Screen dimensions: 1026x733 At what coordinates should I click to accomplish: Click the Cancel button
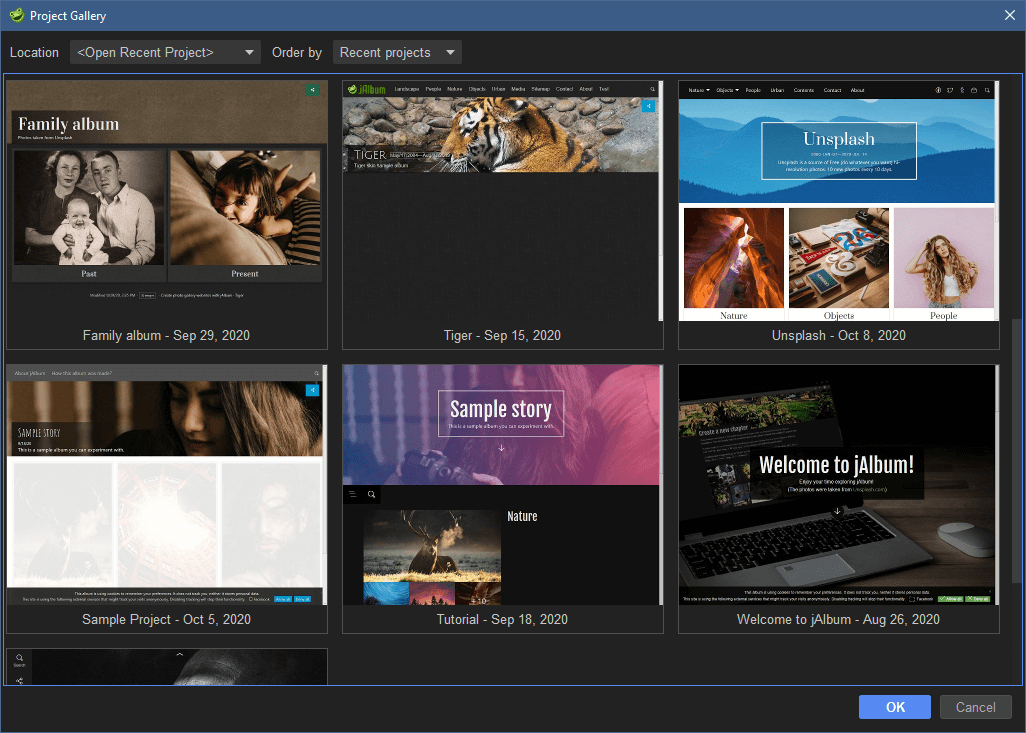pos(975,707)
